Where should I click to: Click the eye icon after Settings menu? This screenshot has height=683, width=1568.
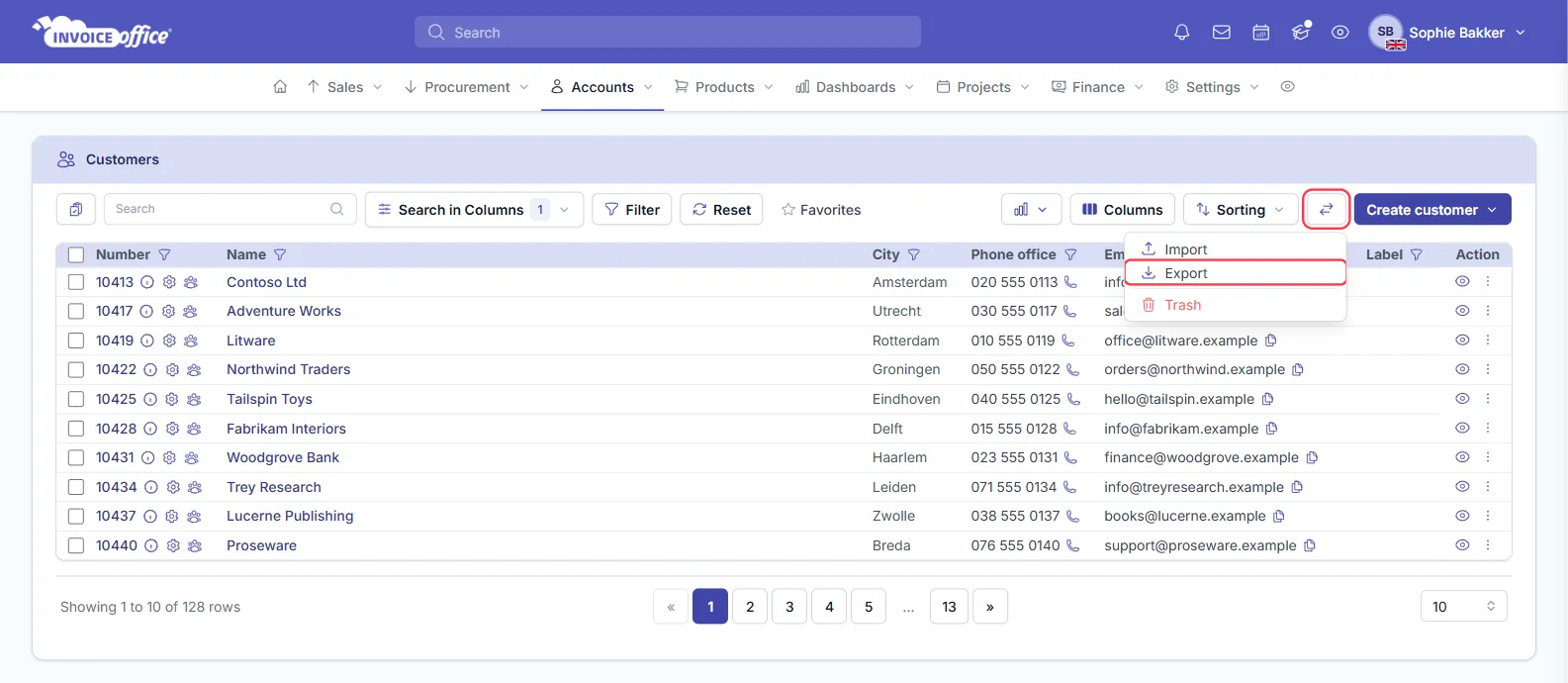point(1287,87)
